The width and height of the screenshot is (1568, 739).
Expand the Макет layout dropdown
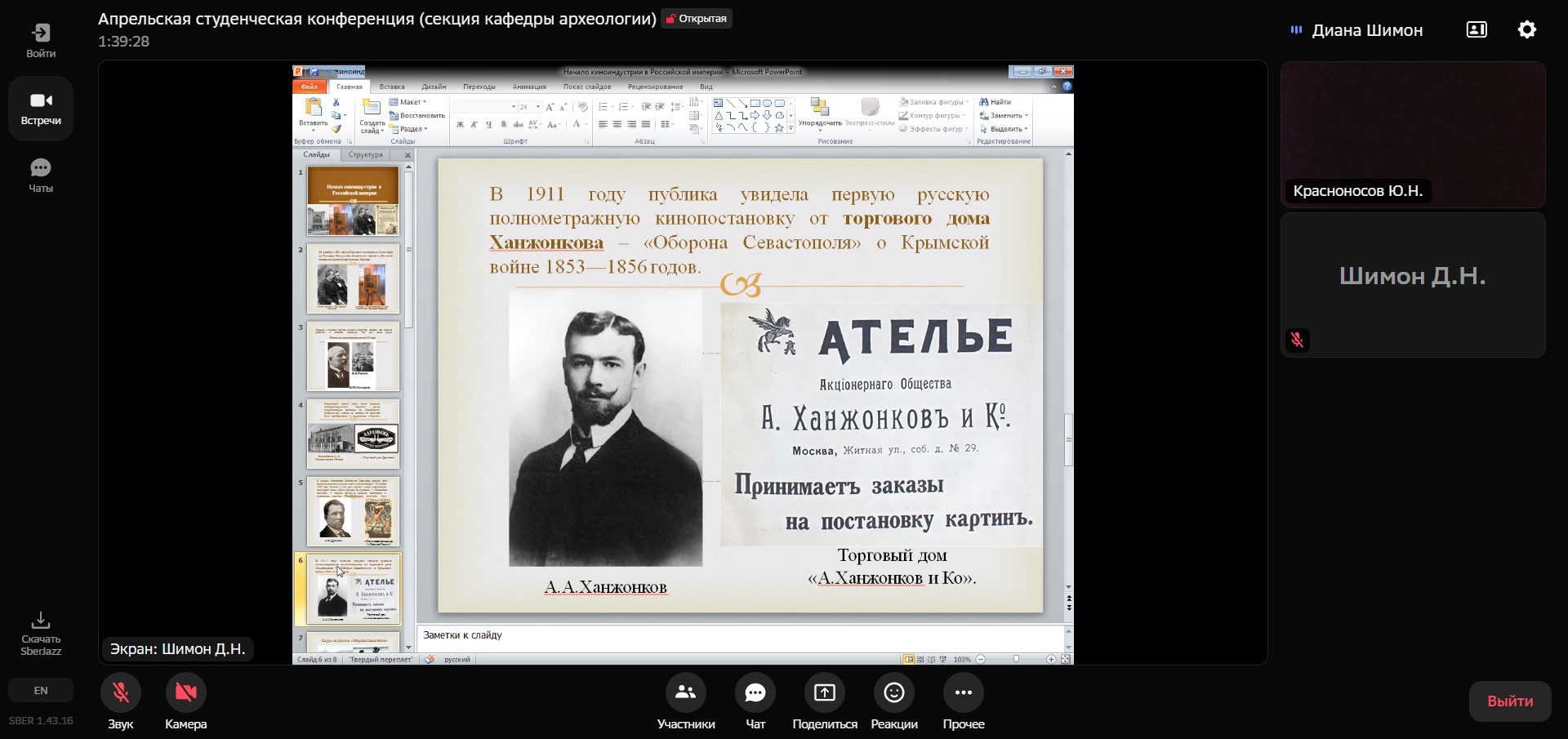click(408, 102)
